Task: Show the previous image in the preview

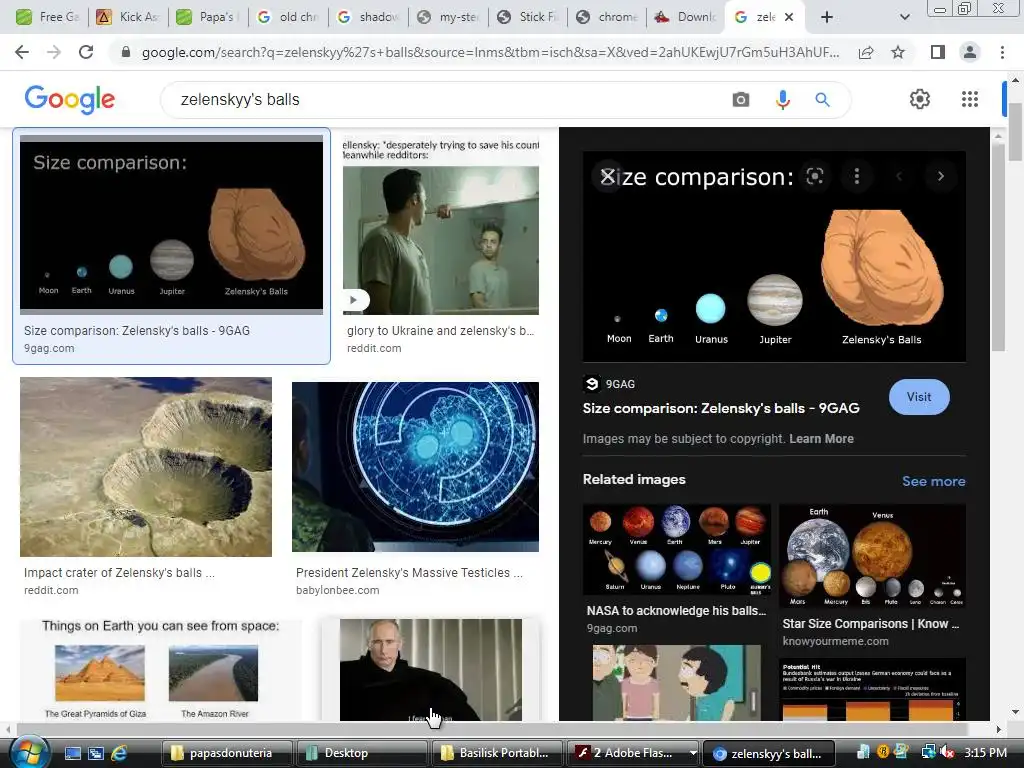Action: tap(899, 176)
